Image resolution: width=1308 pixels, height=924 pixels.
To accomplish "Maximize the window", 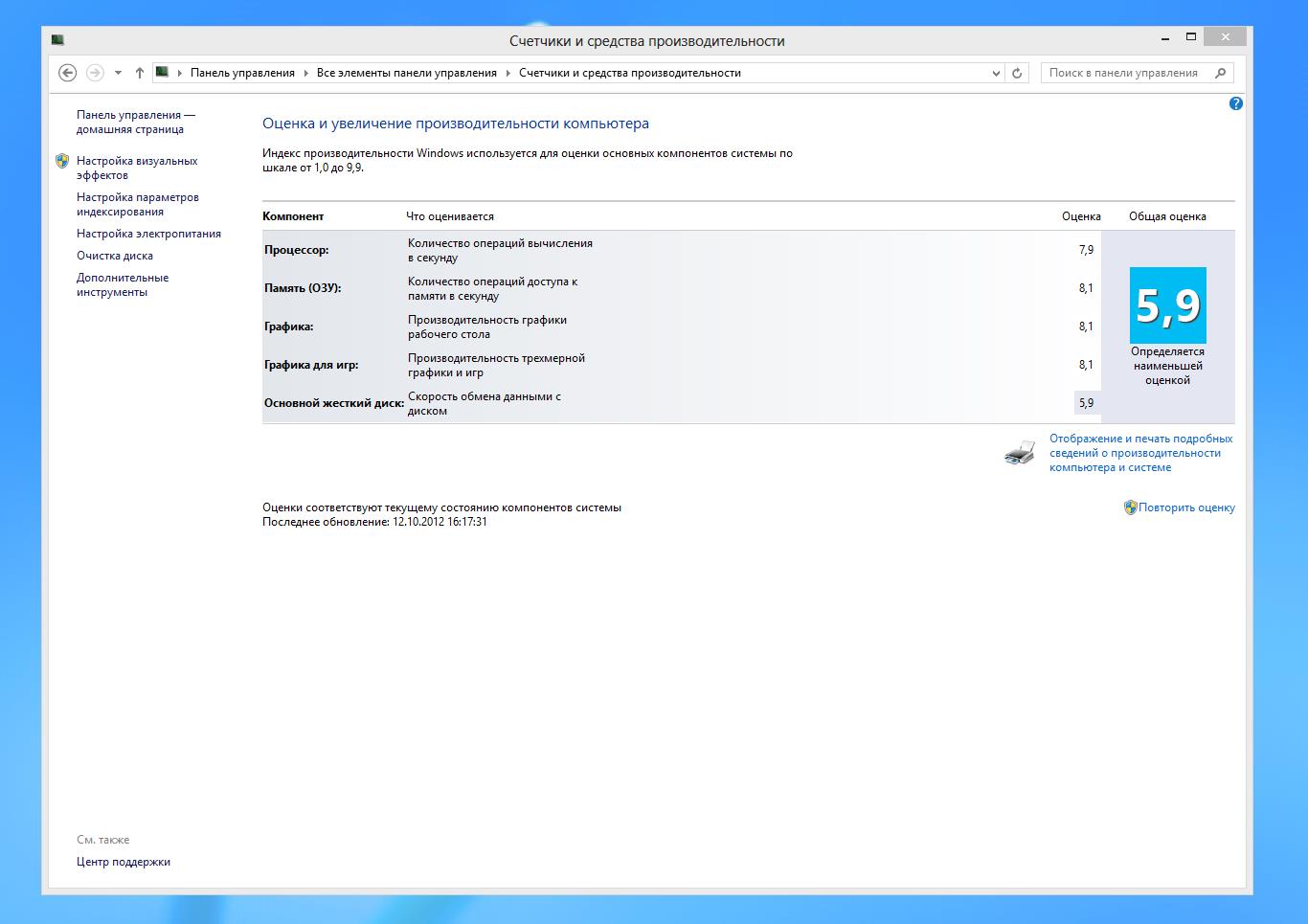I will (x=1190, y=37).
